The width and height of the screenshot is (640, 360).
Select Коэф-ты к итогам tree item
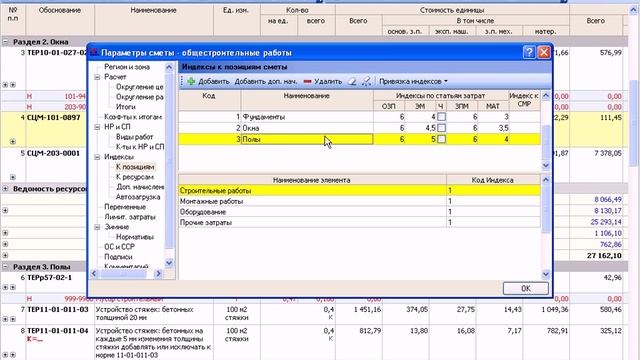(133, 117)
